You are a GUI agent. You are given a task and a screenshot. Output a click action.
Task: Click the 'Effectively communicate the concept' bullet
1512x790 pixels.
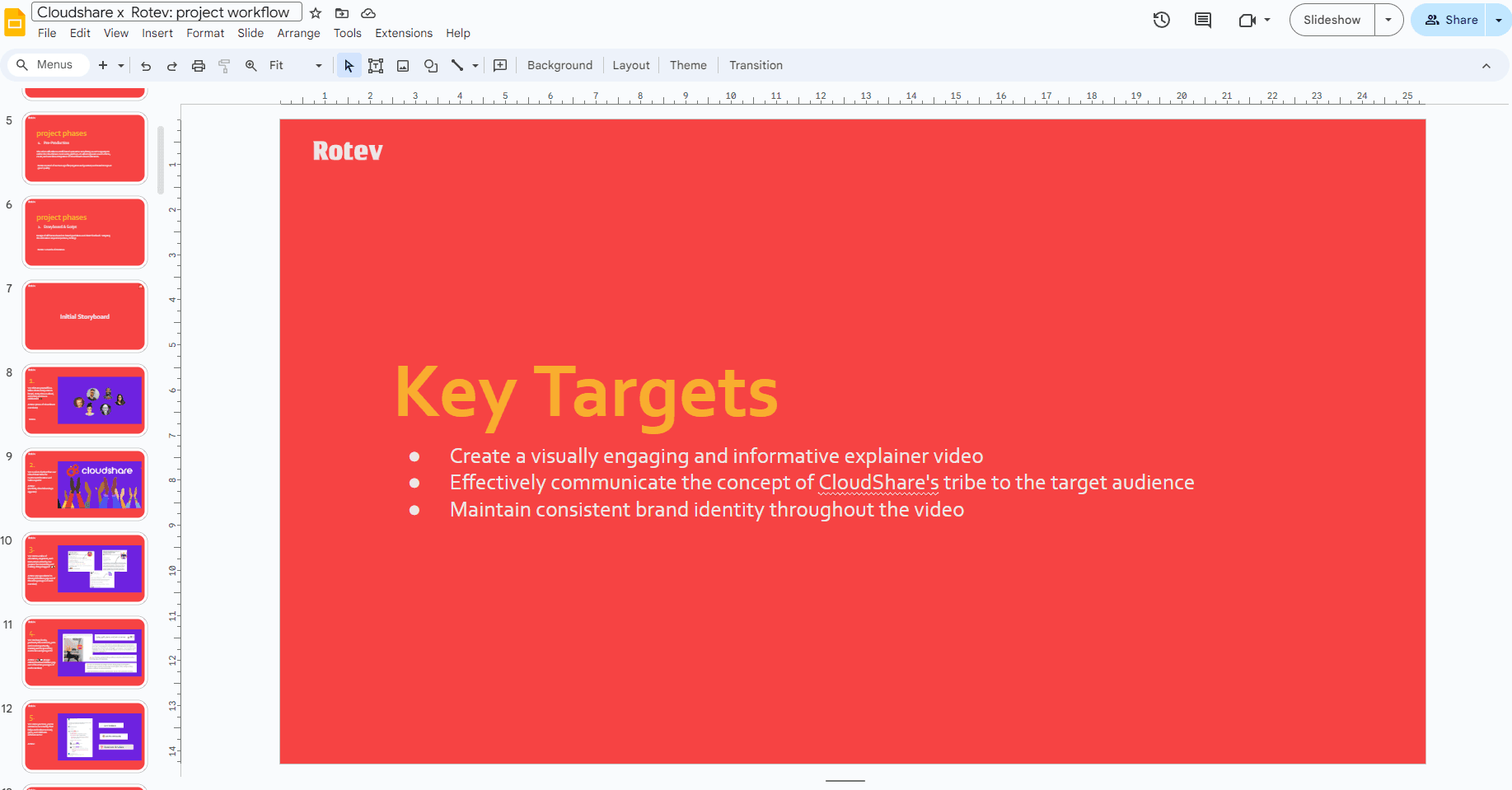822,482
